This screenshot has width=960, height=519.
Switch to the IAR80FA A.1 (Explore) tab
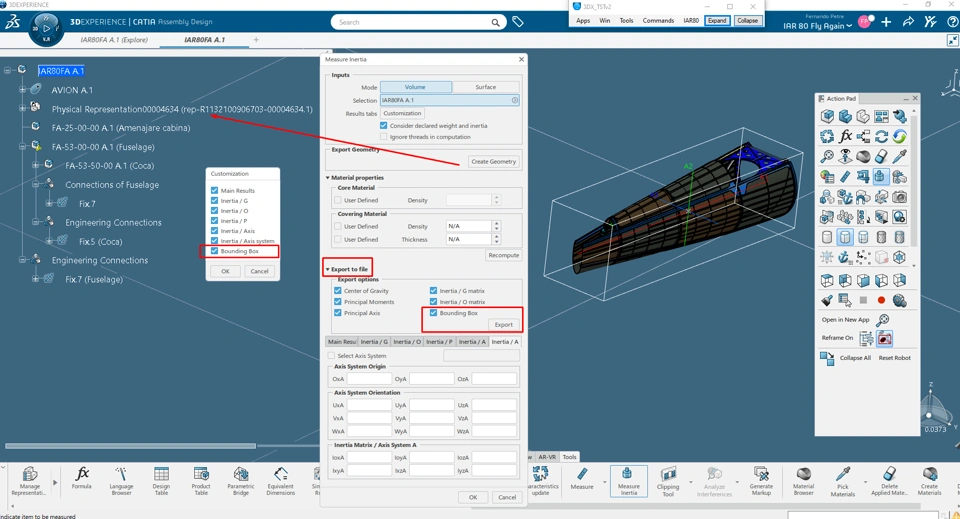(x=114, y=40)
